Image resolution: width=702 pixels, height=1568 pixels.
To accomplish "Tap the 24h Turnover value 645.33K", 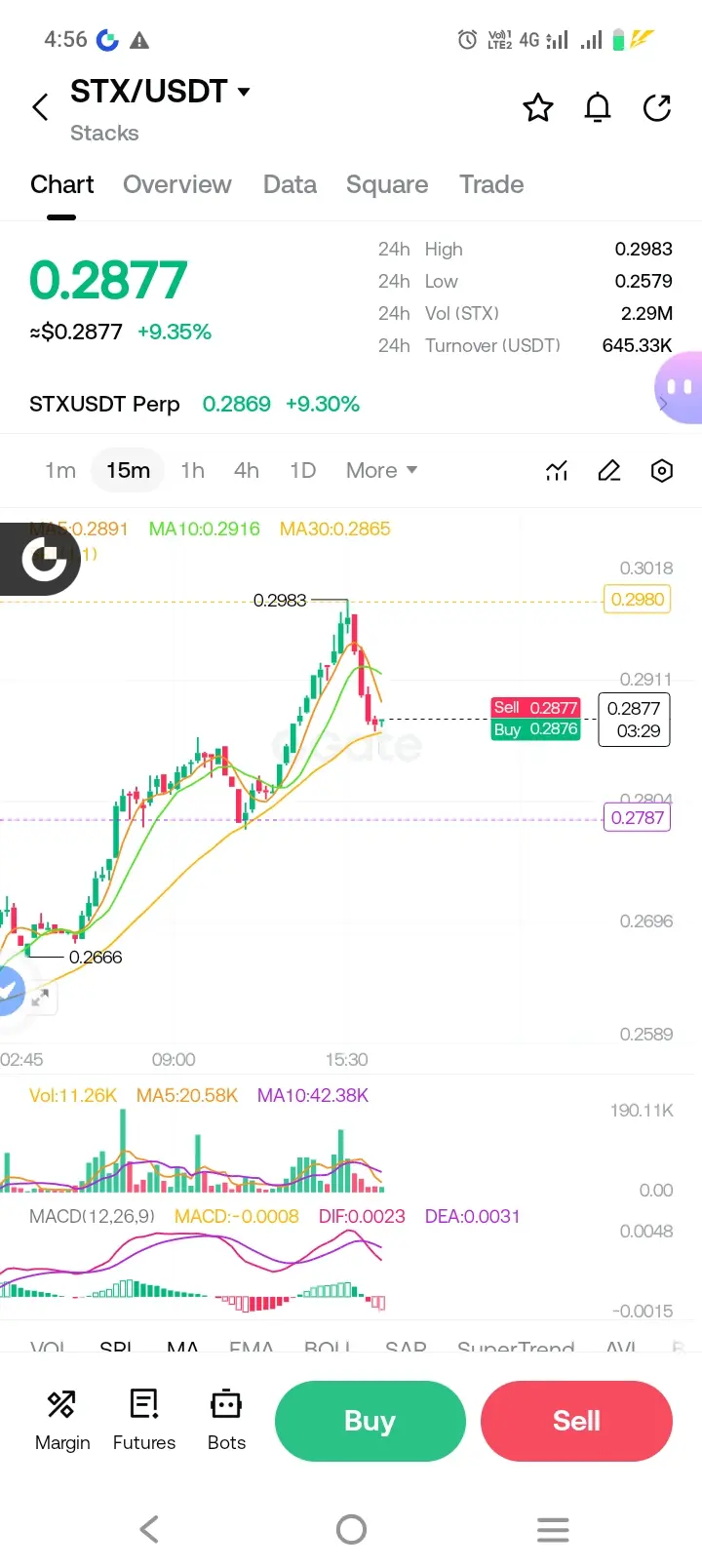I will (x=638, y=345).
